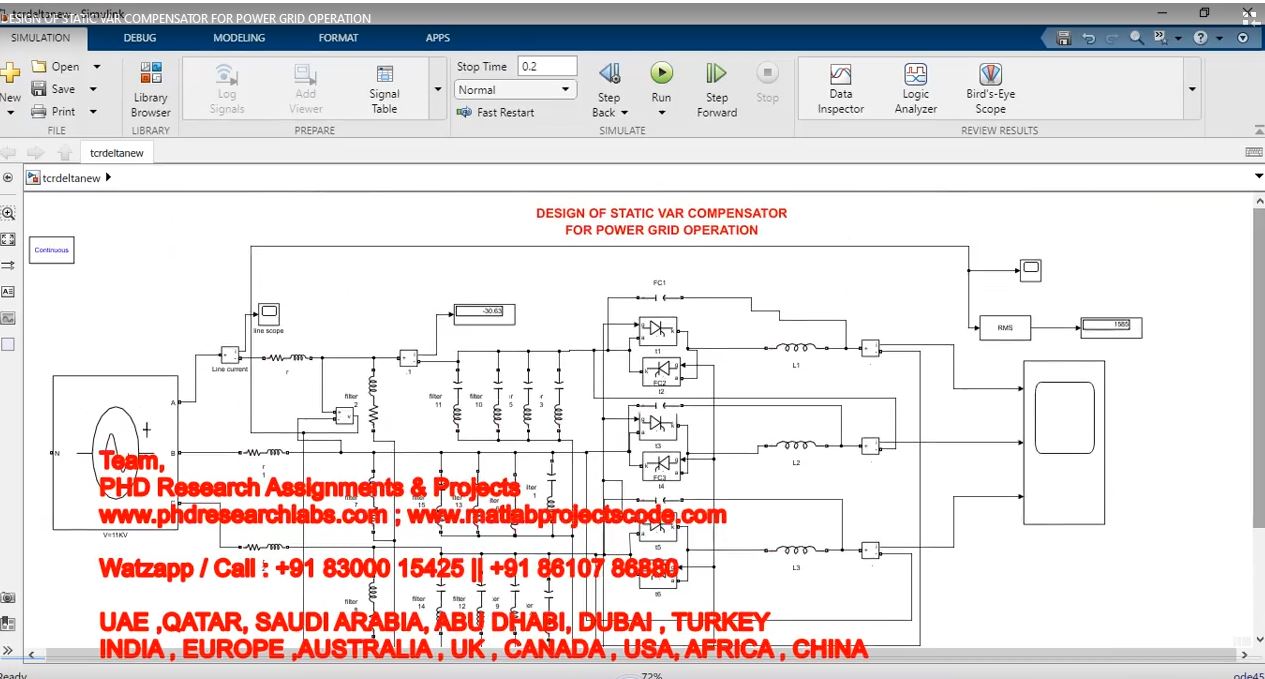The height and width of the screenshot is (679, 1265).
Task: Click the Stop Time input field
Action: click(547, 66)
